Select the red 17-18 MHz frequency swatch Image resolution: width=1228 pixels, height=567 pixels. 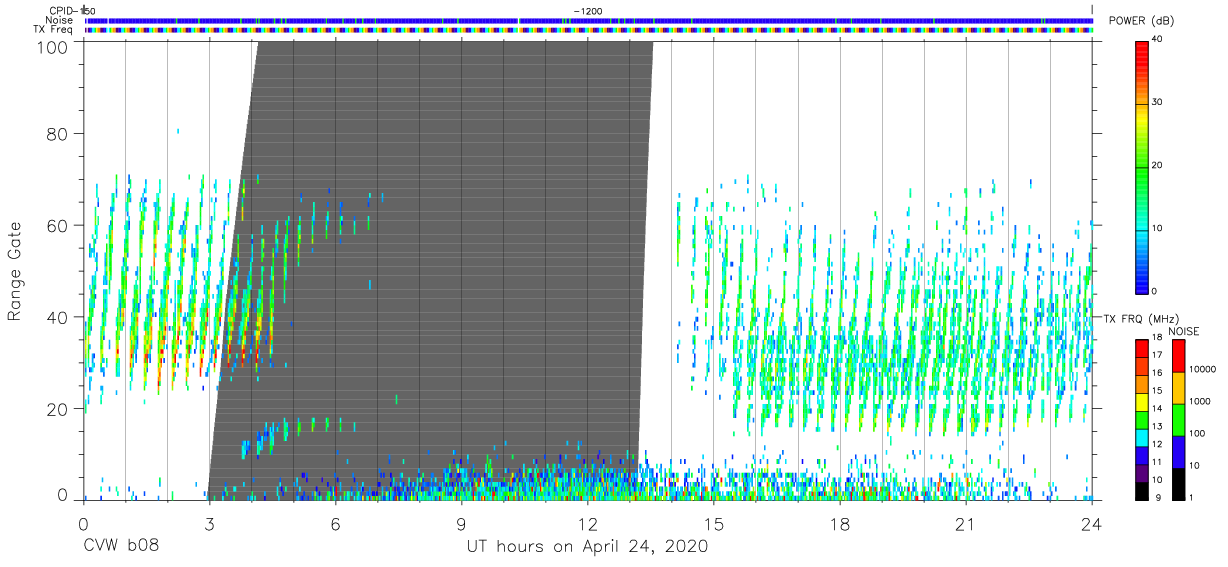click(1142, 347)
